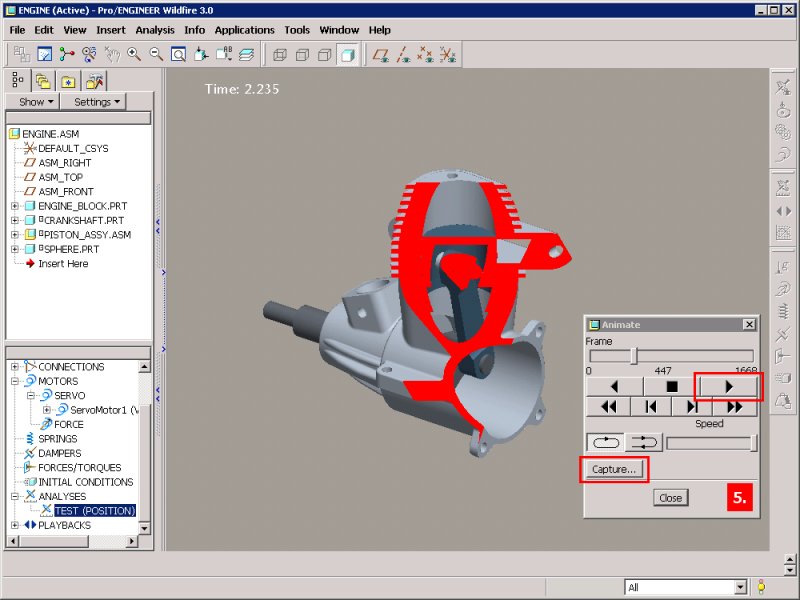Click the cam-follower icon in the mechanism toolbar

[x=783, y=110]
